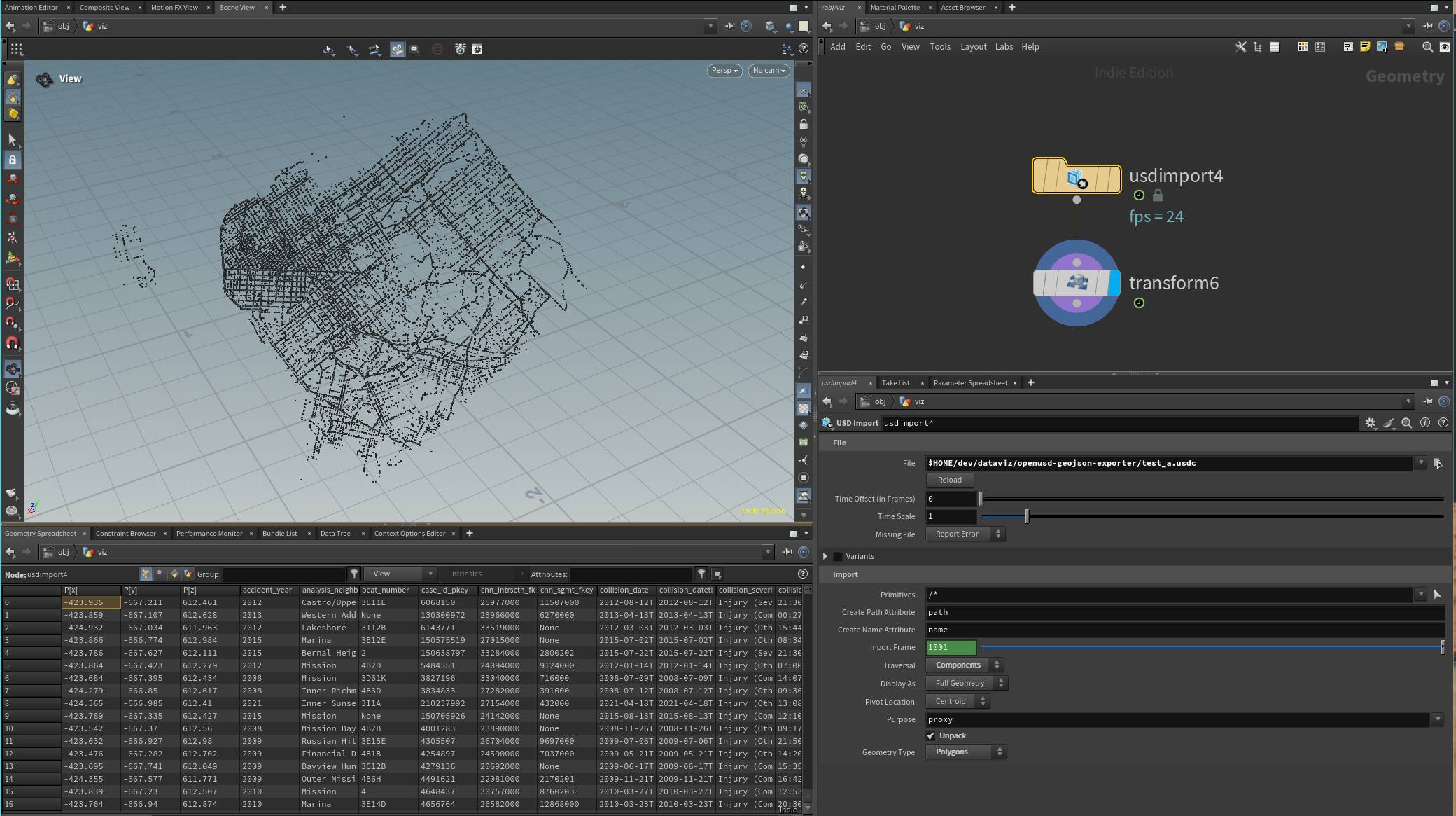Click the Time Scale slider handle

pos(1027,517)
